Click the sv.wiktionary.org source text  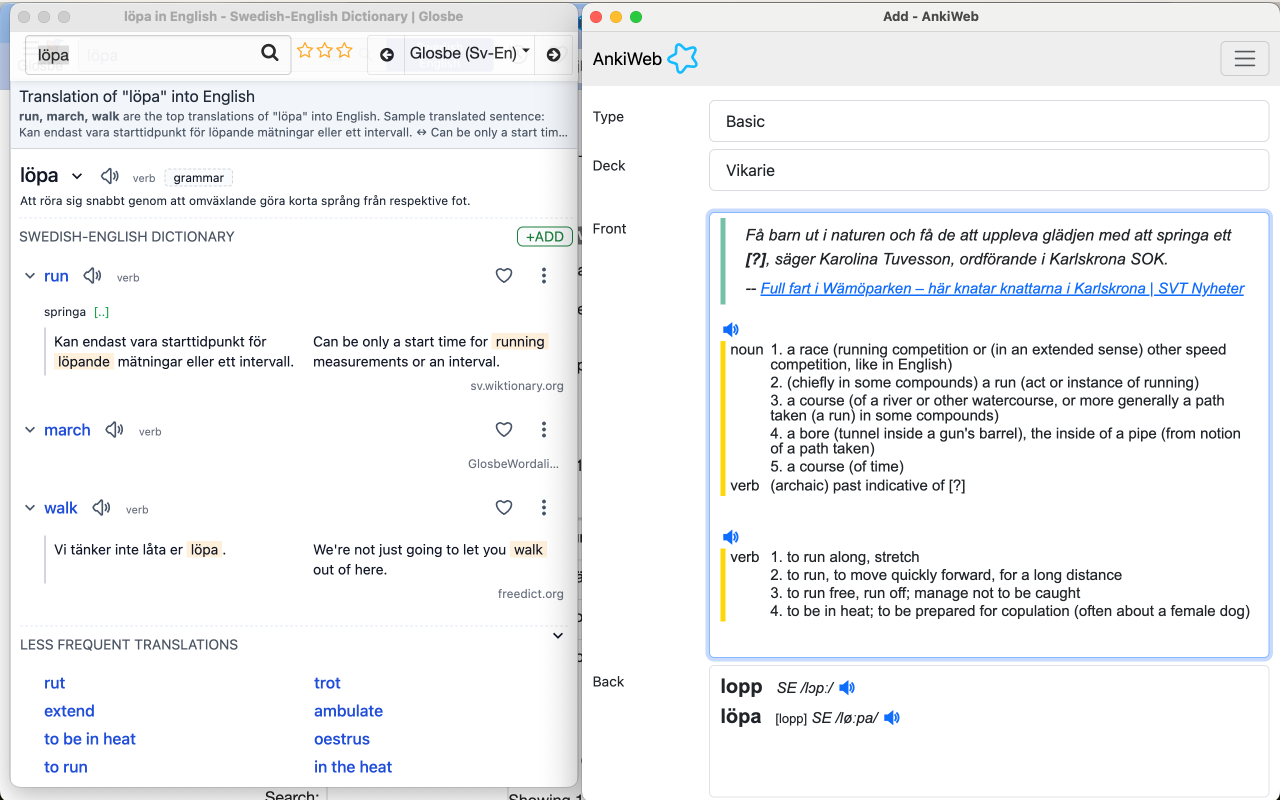tap(517, 386)
